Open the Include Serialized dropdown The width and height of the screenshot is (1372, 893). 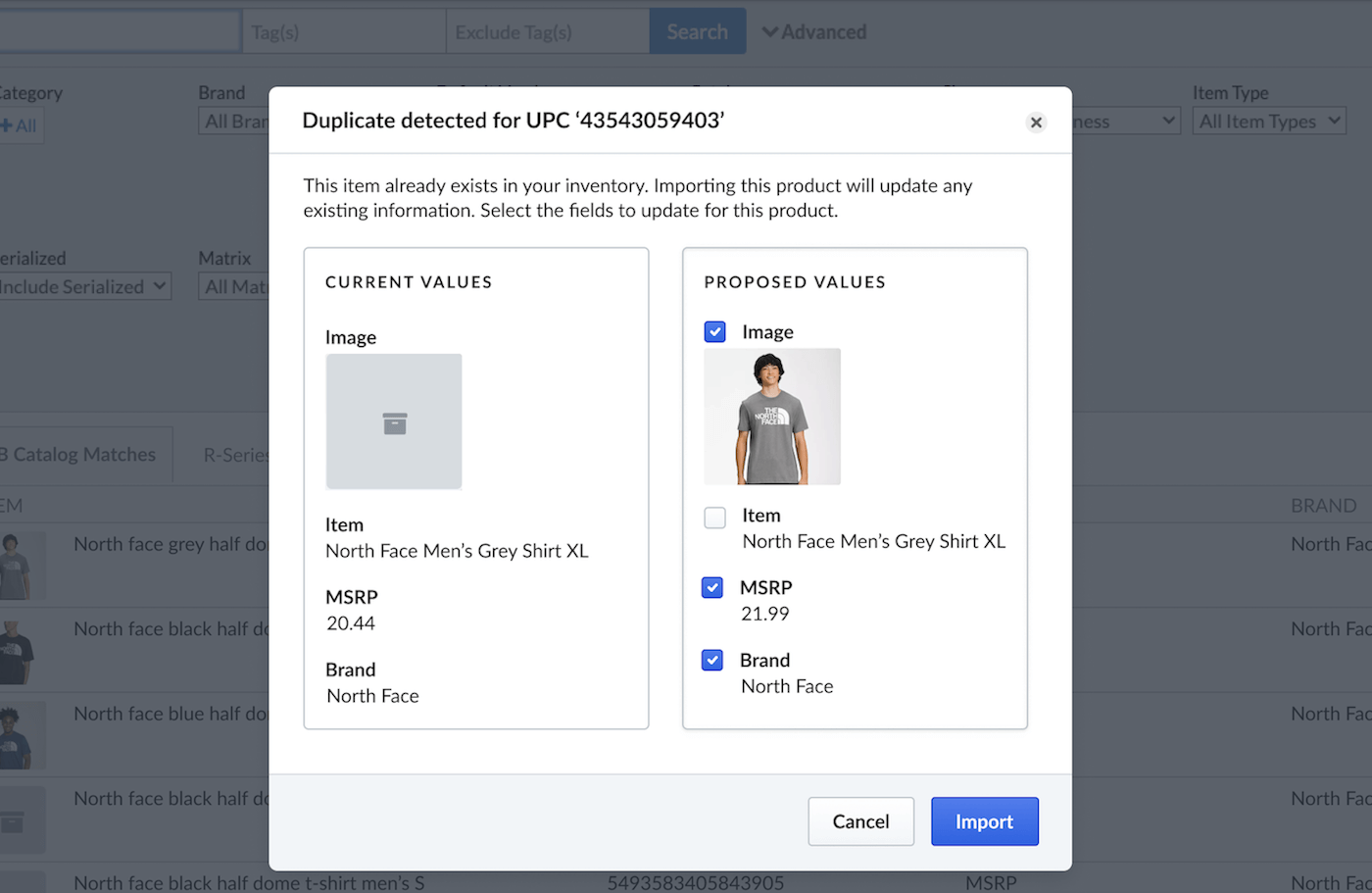coord(83,286)
